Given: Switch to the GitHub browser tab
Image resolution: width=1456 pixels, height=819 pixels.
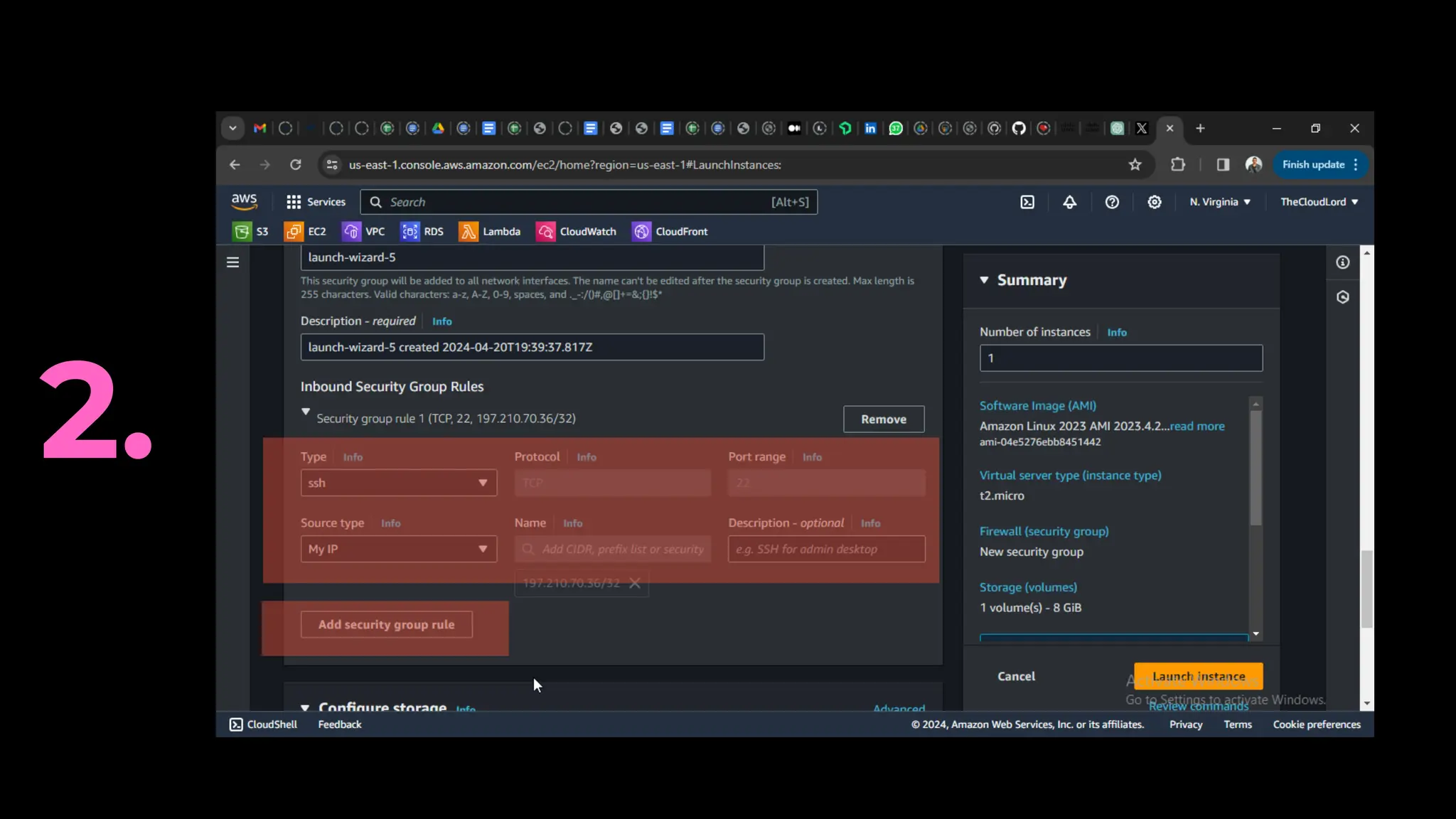Looking at the screenshot, I should (x=1019, y=129).
